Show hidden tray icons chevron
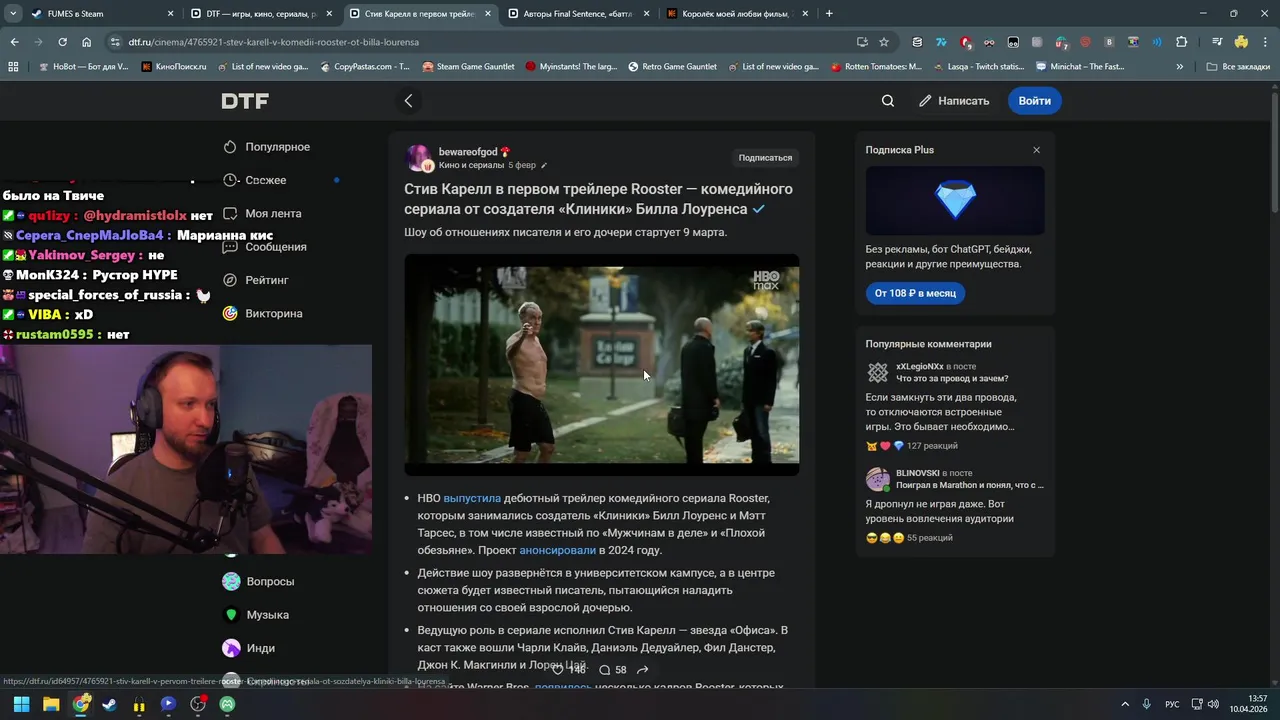This screenshot has height=720, width=1280. click(1125, 704)
